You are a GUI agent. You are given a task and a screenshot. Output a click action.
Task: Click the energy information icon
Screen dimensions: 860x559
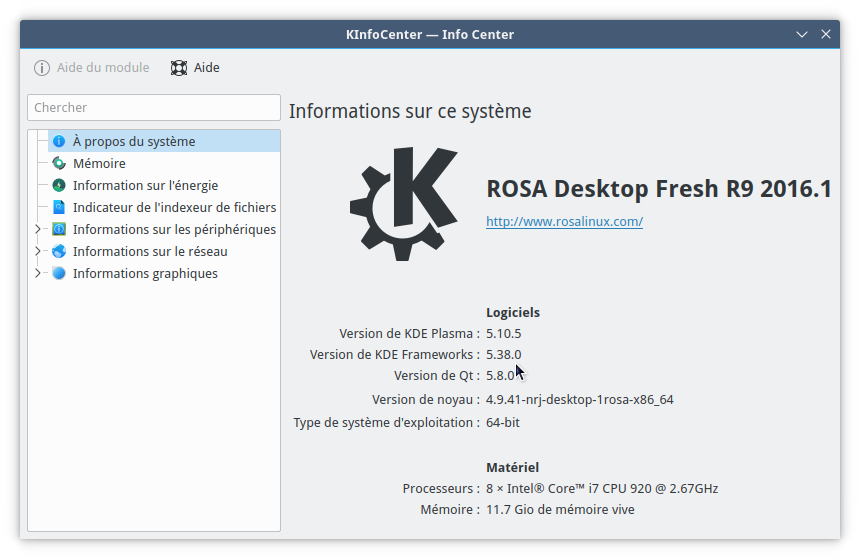point(59,185)
